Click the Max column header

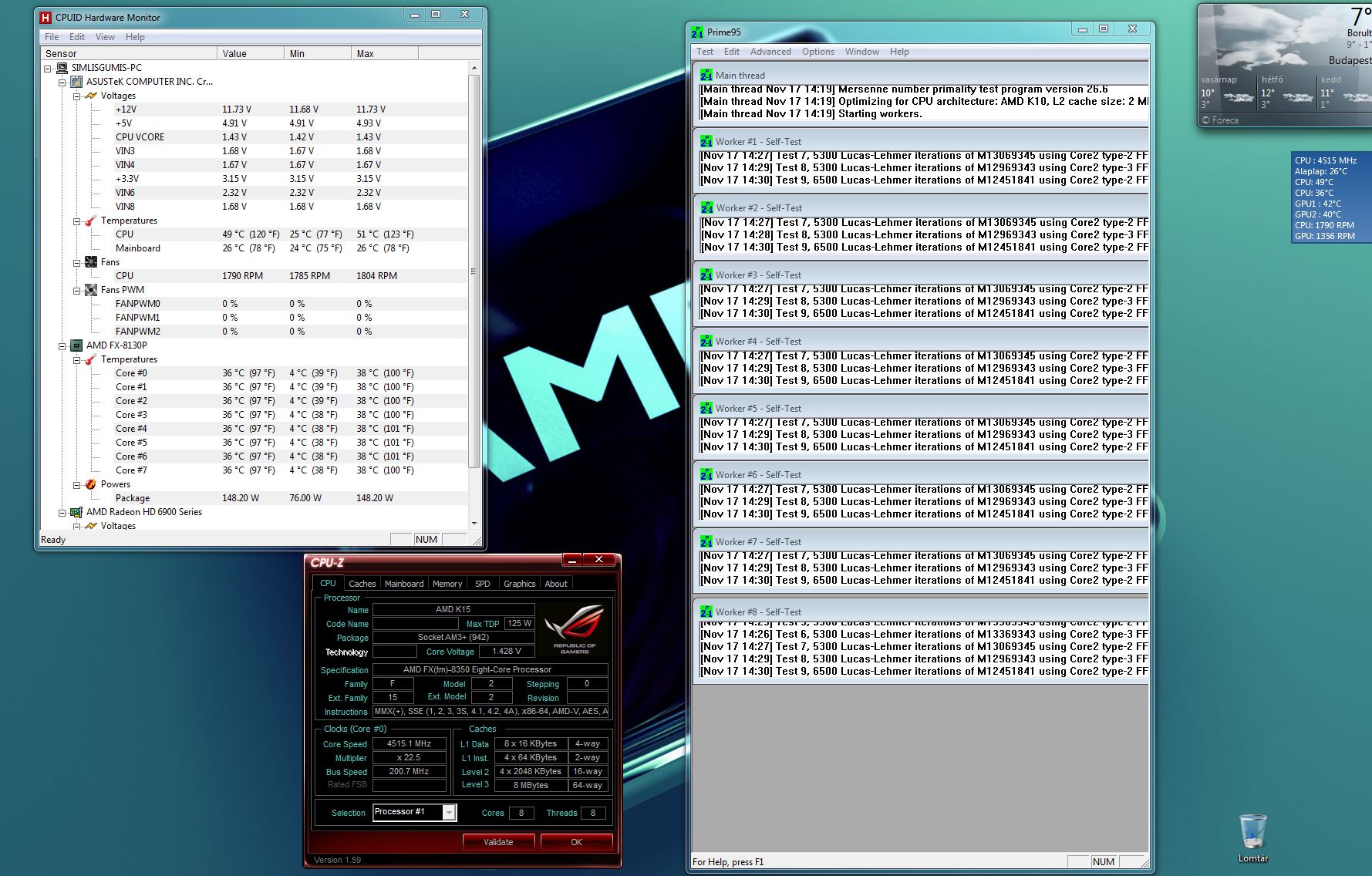(385, 53)
